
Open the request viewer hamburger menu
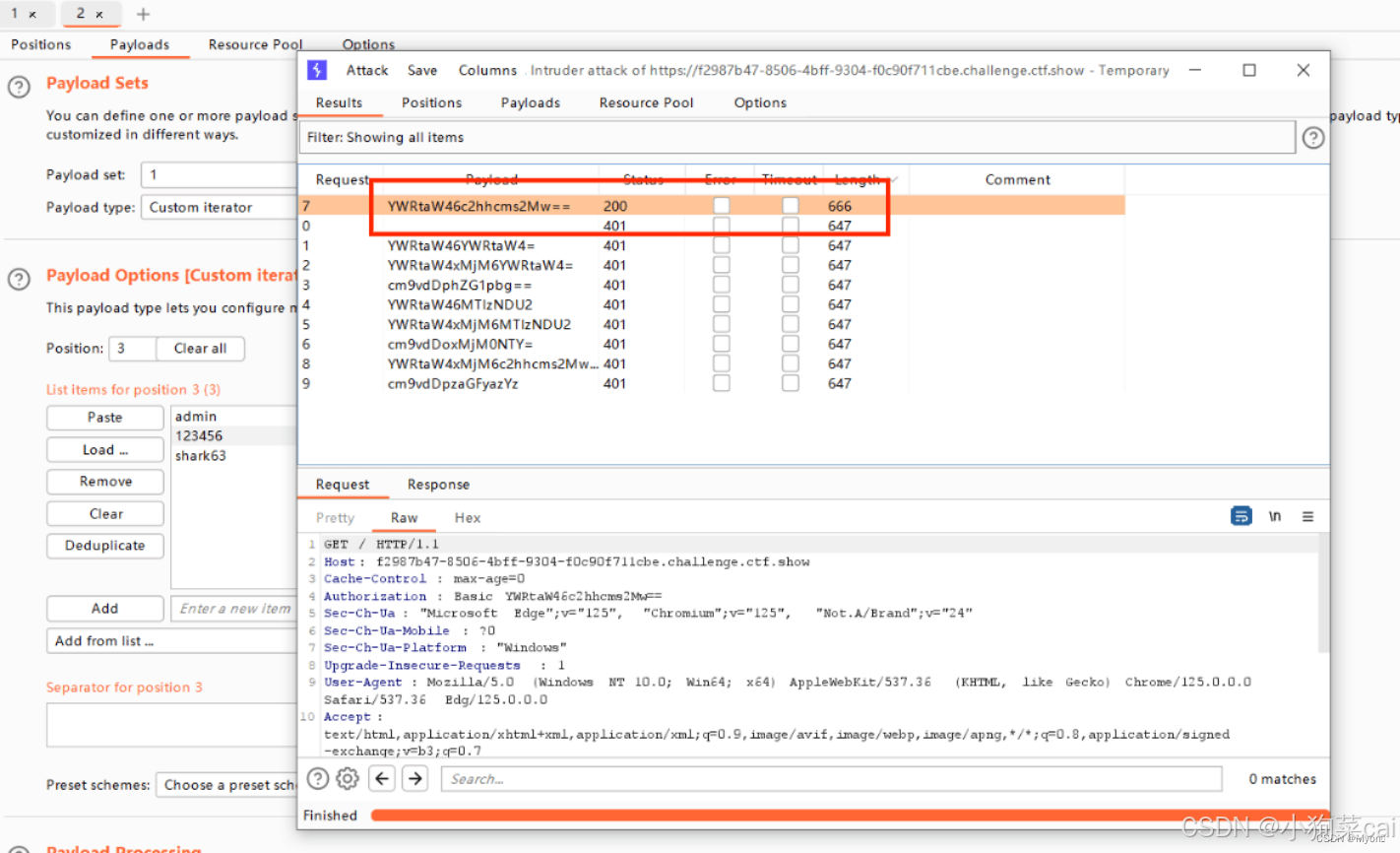coord(1307,516)
